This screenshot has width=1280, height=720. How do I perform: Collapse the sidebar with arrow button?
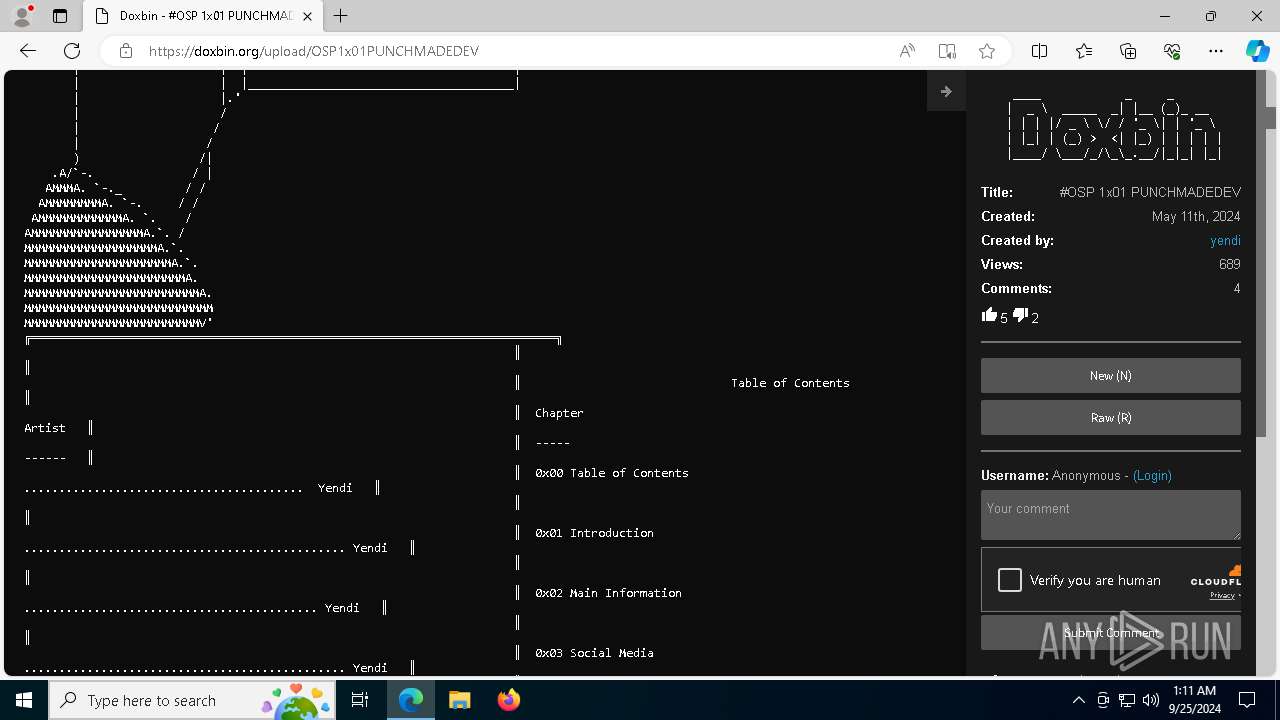(946, 91)
